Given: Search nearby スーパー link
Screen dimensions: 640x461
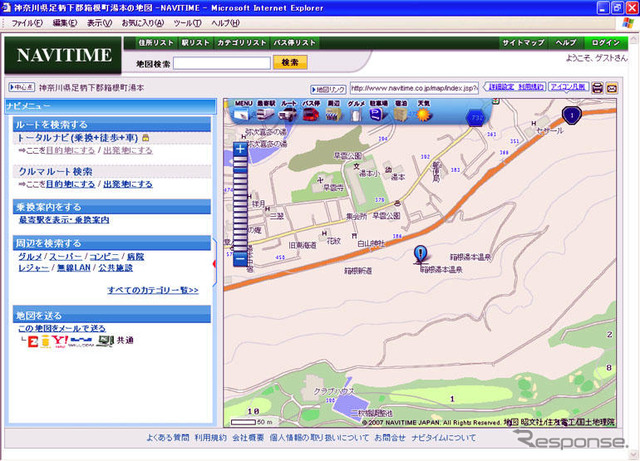Looking at the screenshot, I should [x=66, y=257].
